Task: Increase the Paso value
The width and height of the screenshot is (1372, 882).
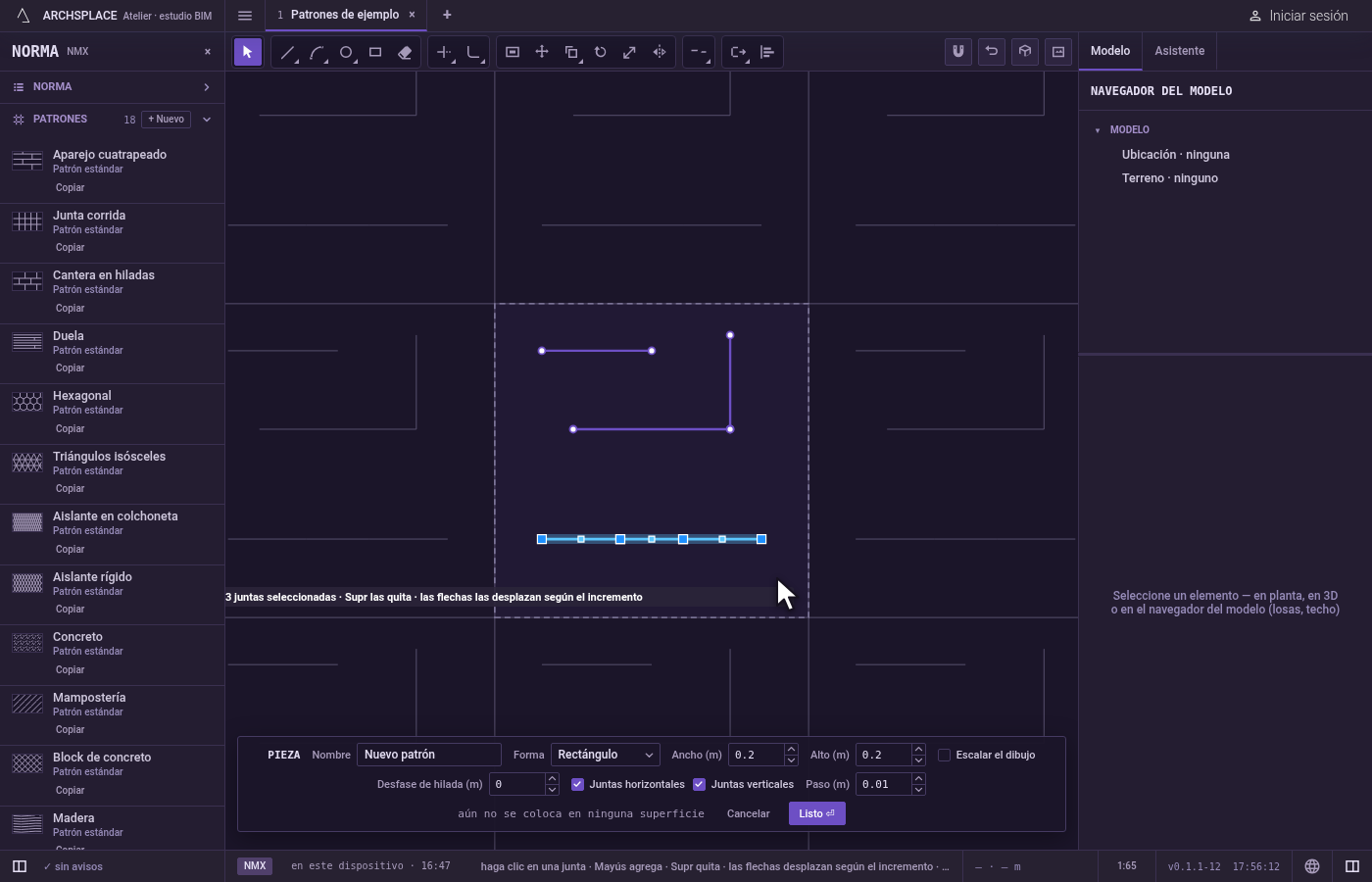Action: point(919,779)
